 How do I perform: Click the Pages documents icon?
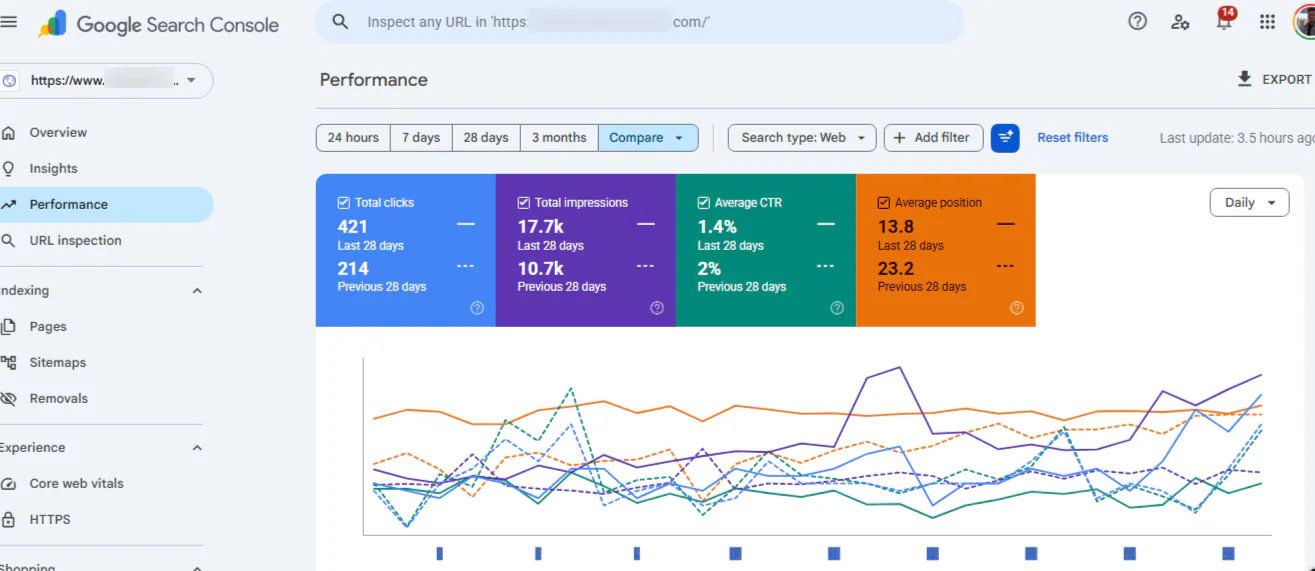pyautogui.click(x=9, y=326)
